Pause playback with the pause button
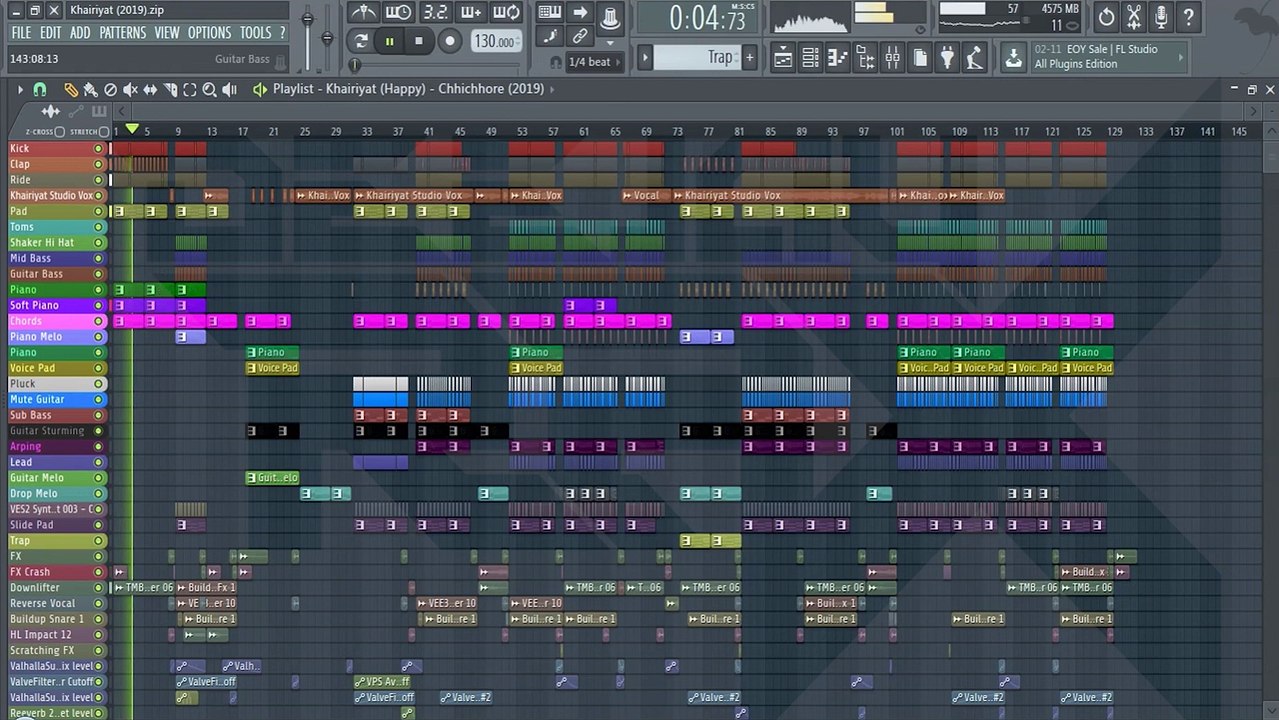Screen dimensions: 1279x720 coord(389,41)
